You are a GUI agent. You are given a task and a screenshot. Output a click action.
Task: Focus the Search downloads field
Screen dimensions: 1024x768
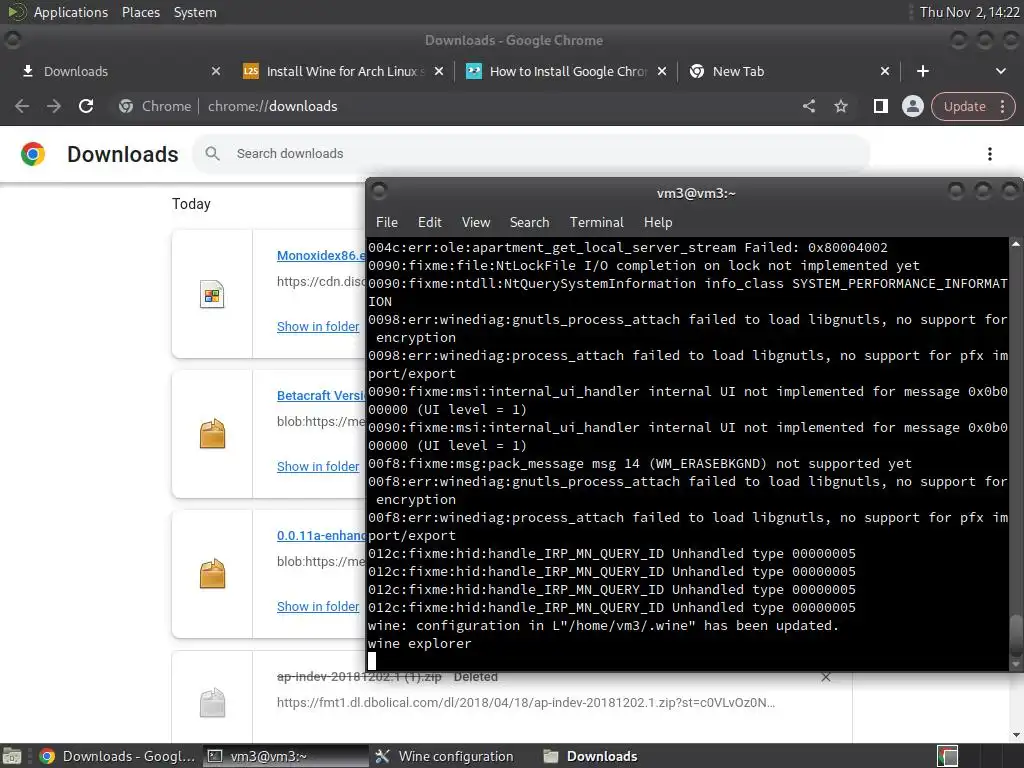(530, 153)
